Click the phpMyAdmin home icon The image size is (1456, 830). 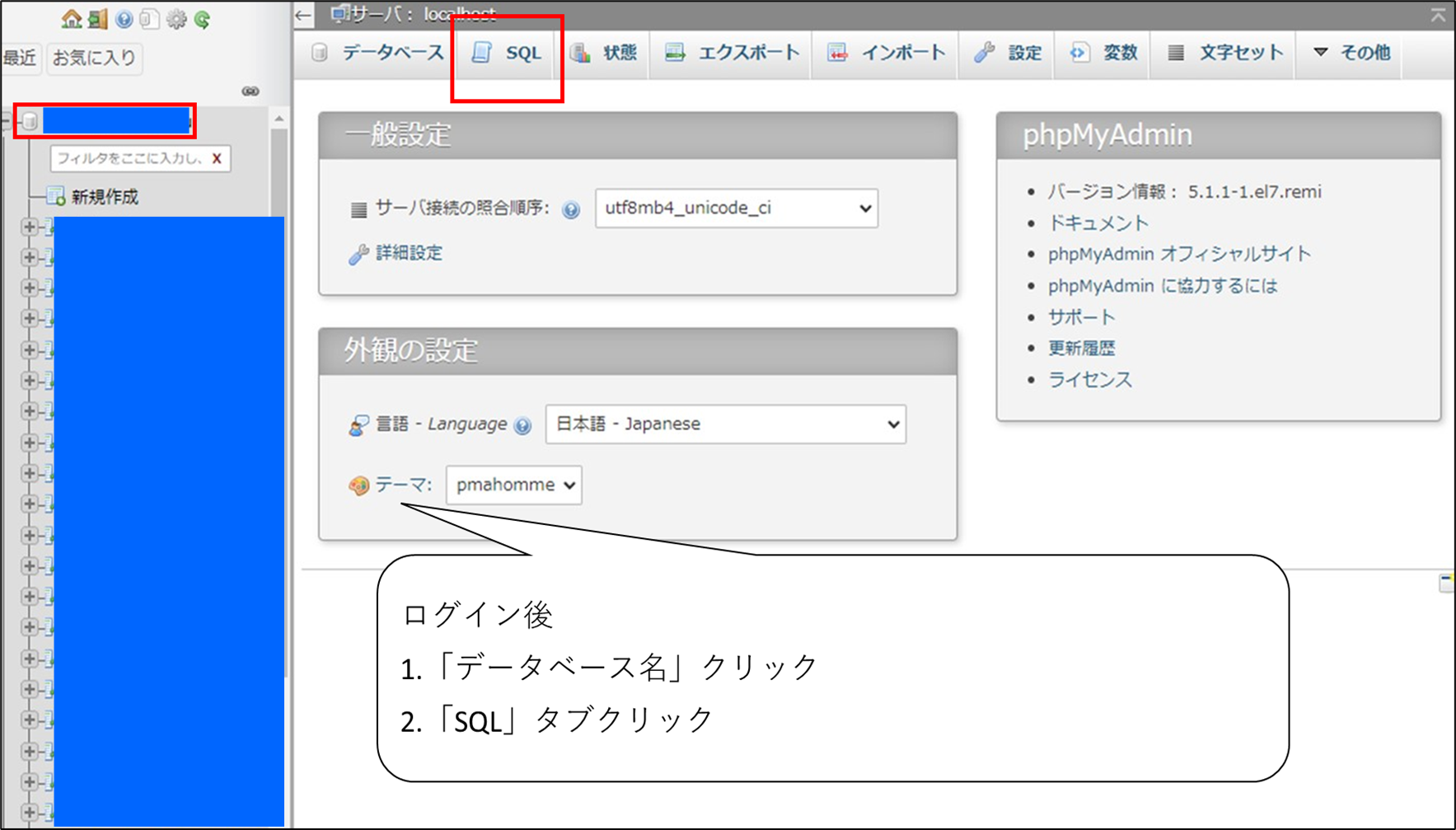(x=72, y=18)
